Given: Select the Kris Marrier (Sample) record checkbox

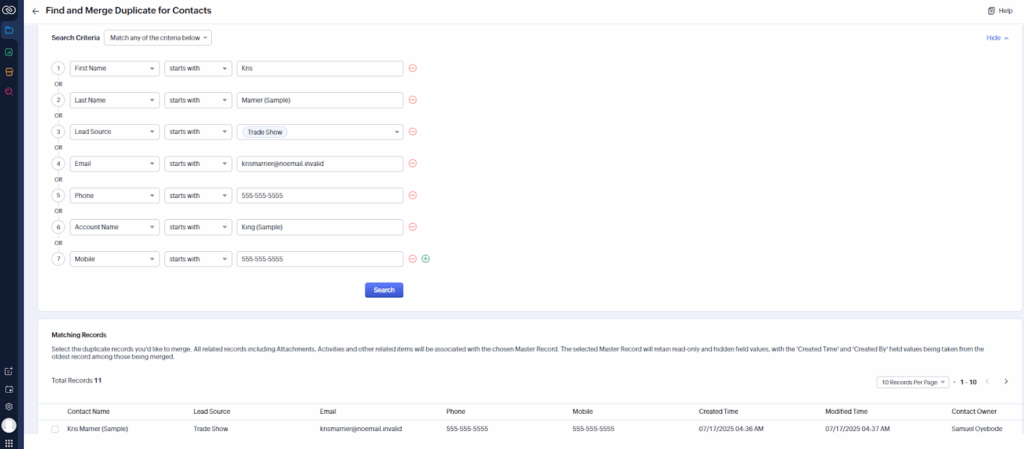Looking at the screenshot, I should [55, 429].
